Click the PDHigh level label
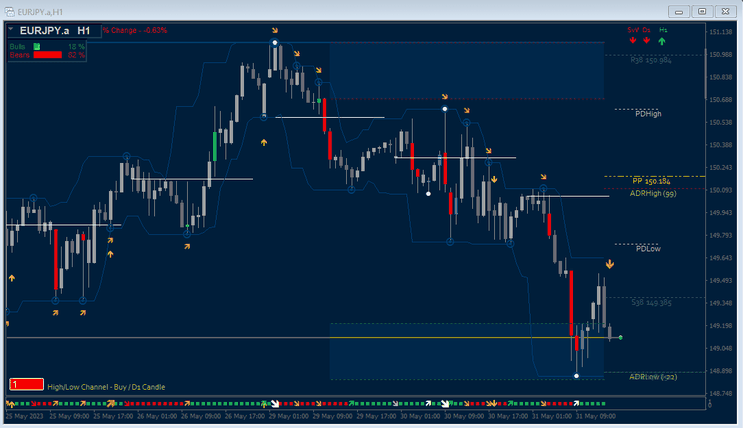Screen dimensions: 743x428 click(648, 114)
